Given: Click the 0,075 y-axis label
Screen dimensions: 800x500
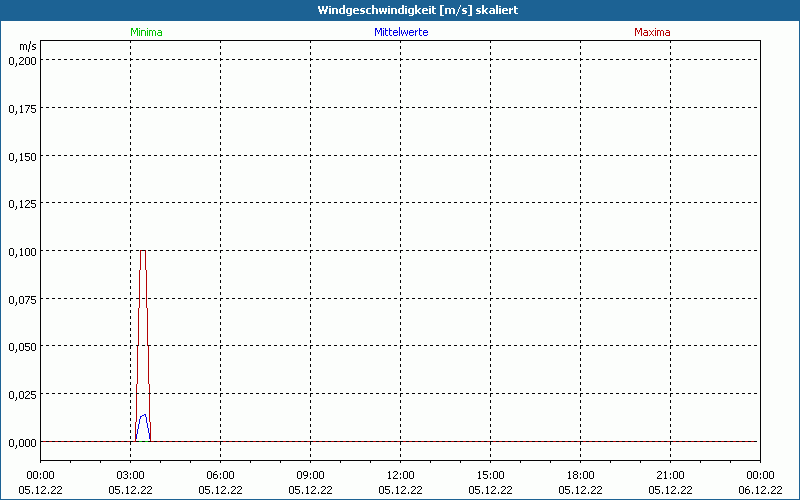Looking at the screenshot, I should click(22, 299).
